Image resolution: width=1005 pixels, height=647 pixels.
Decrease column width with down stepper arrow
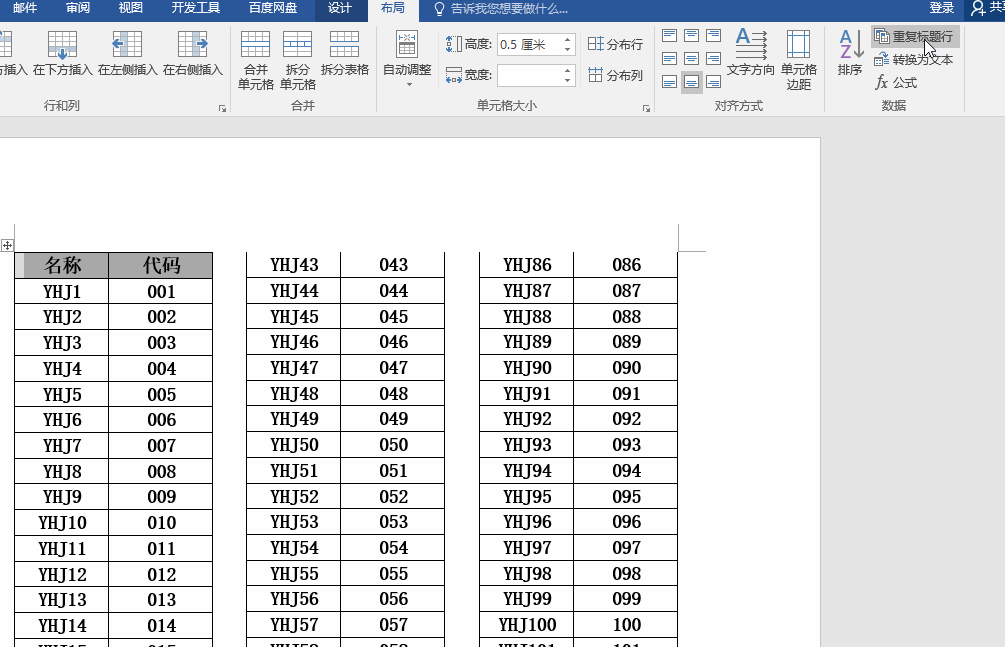coord(568,80)
